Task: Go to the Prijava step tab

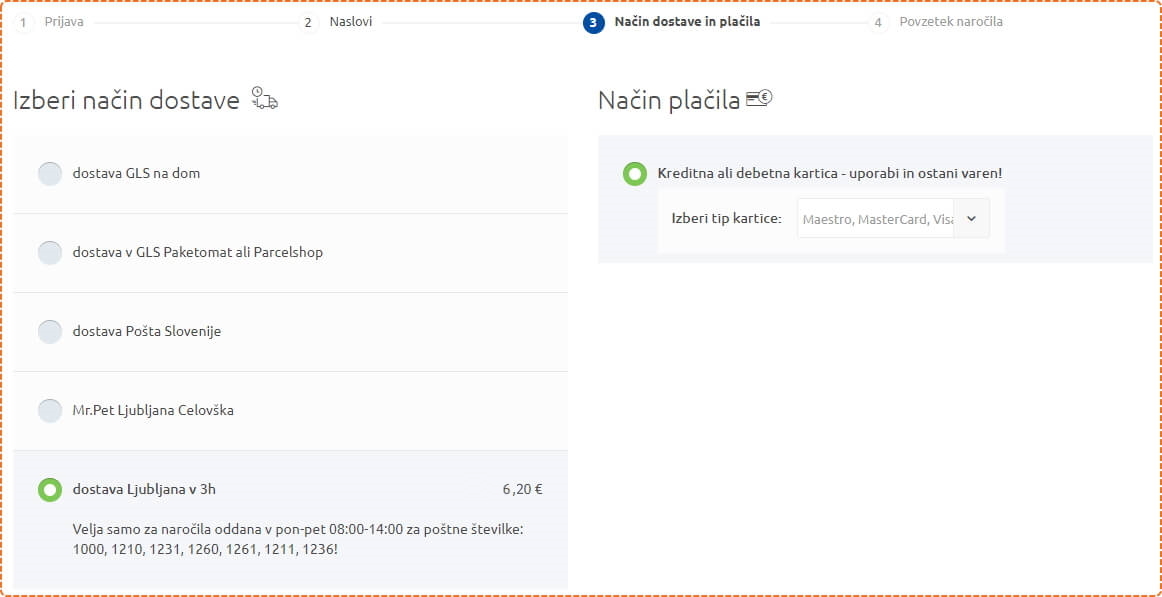Action: [x=64, y=22]
